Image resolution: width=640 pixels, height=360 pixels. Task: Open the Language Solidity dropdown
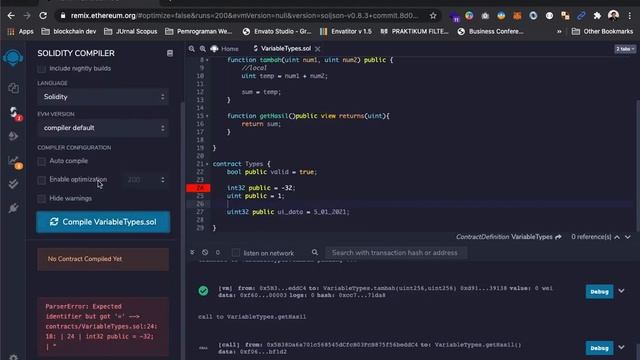point(103,97)
